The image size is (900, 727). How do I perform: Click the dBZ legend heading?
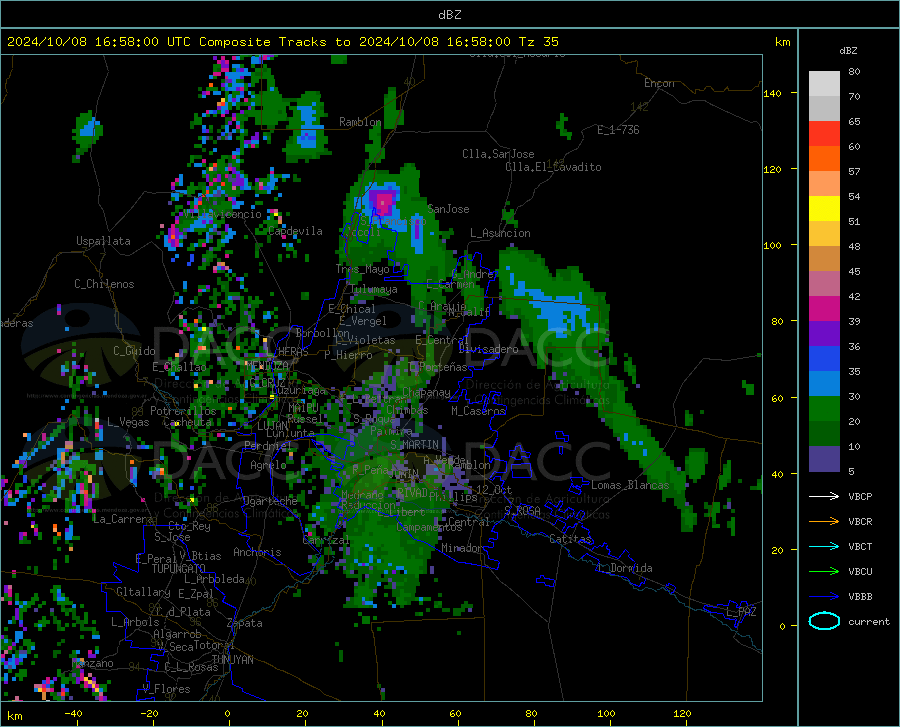(848, 50)
